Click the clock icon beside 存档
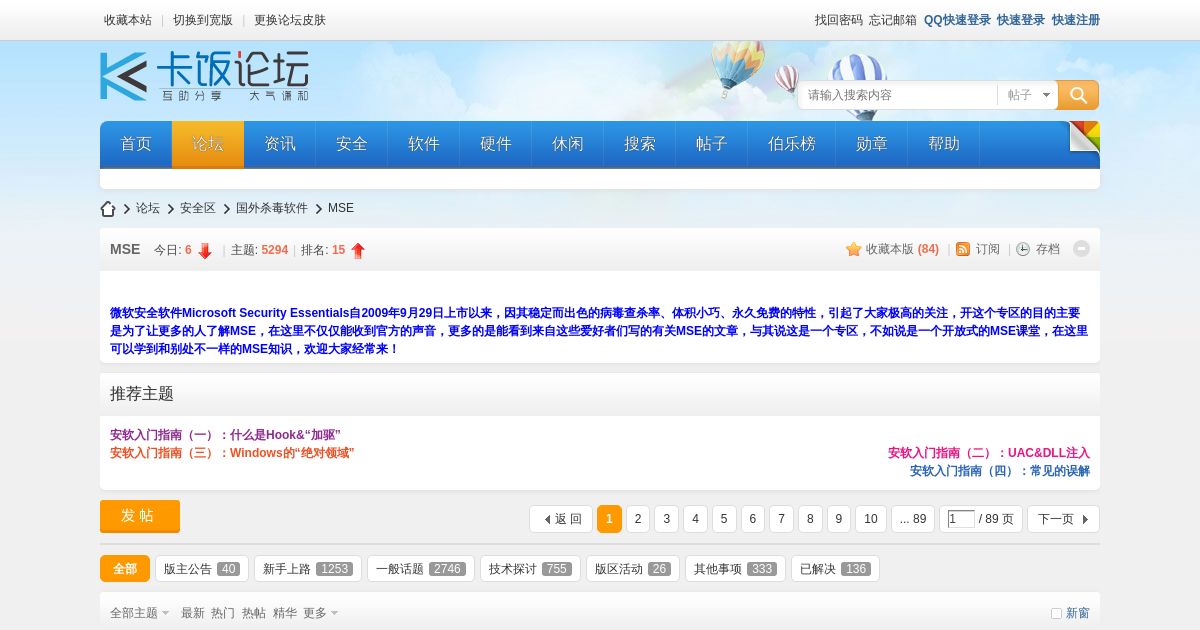 point(1023,249)
